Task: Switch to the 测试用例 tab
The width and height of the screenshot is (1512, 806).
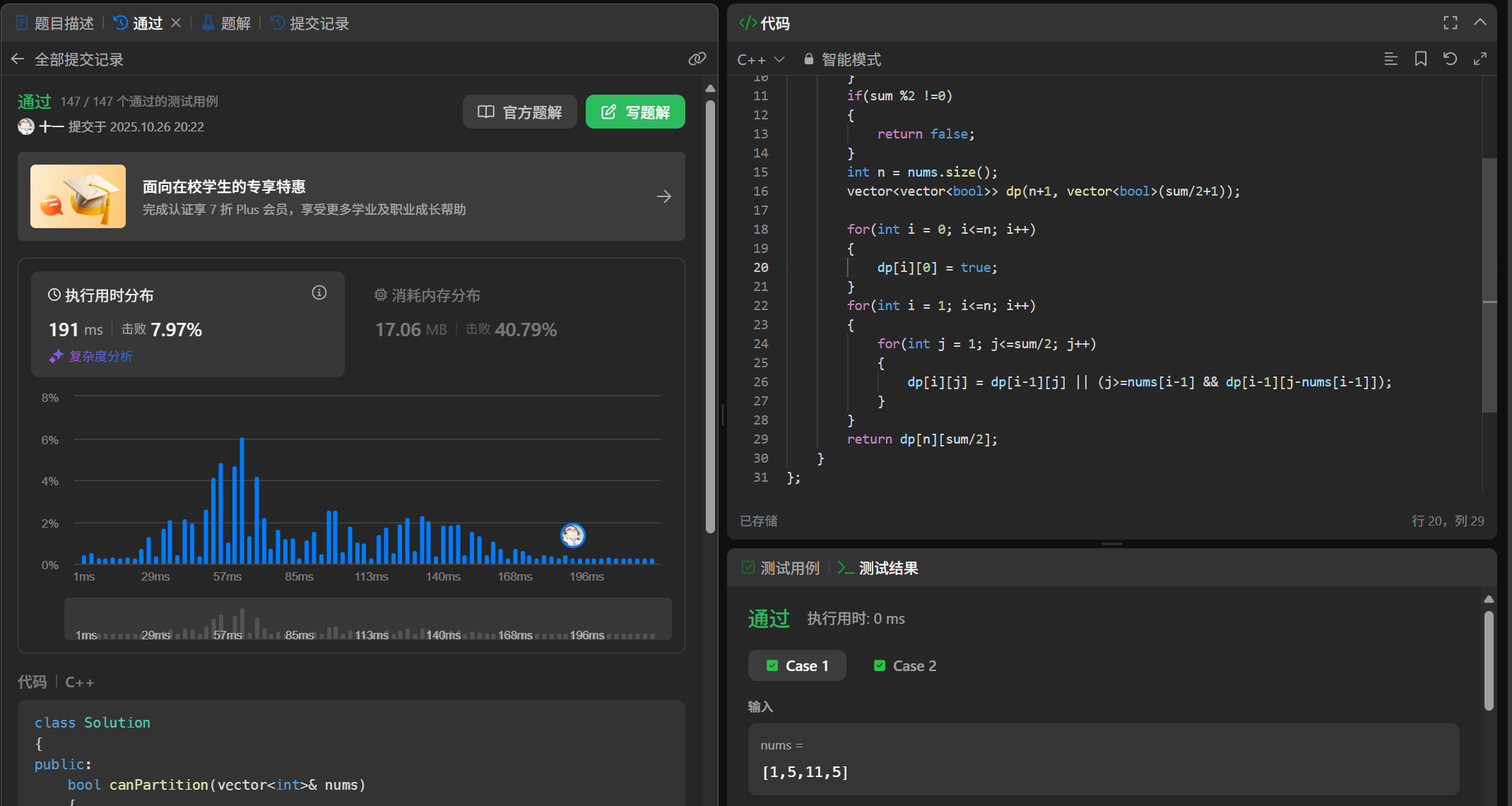Action: pyautogui.click(x=781, y=568)
